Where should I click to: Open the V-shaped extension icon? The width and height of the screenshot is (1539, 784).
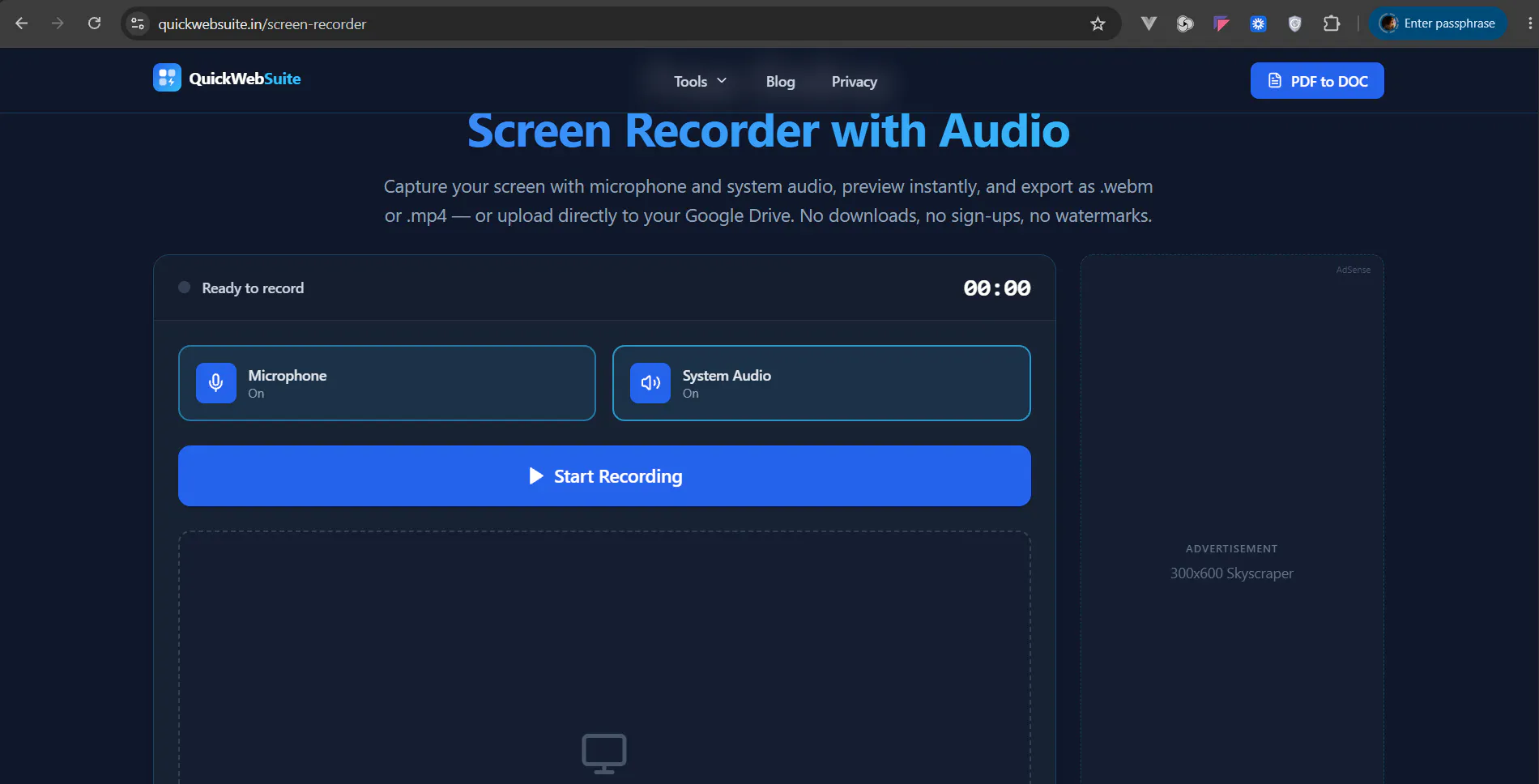[x=1149, y=23]
